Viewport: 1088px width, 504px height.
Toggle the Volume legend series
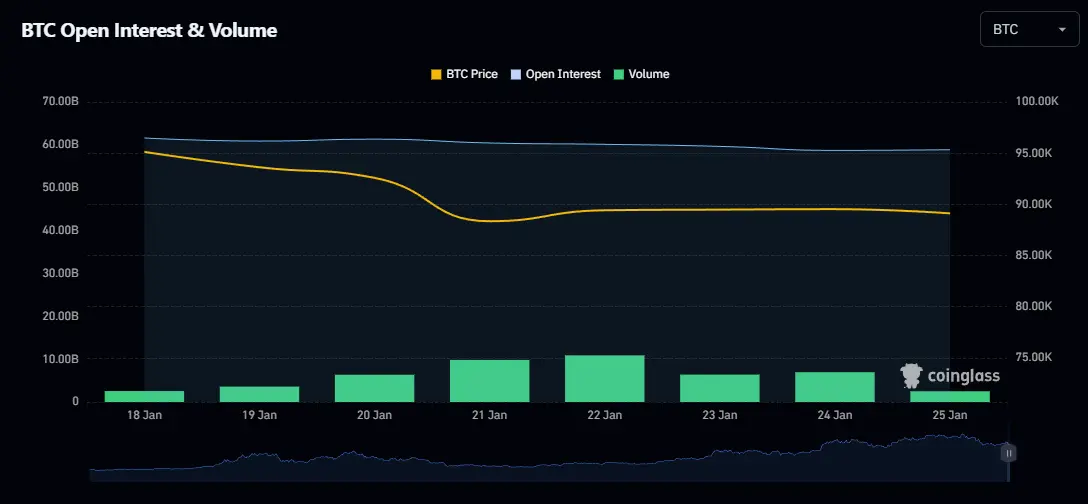click(x=641, y=74)
